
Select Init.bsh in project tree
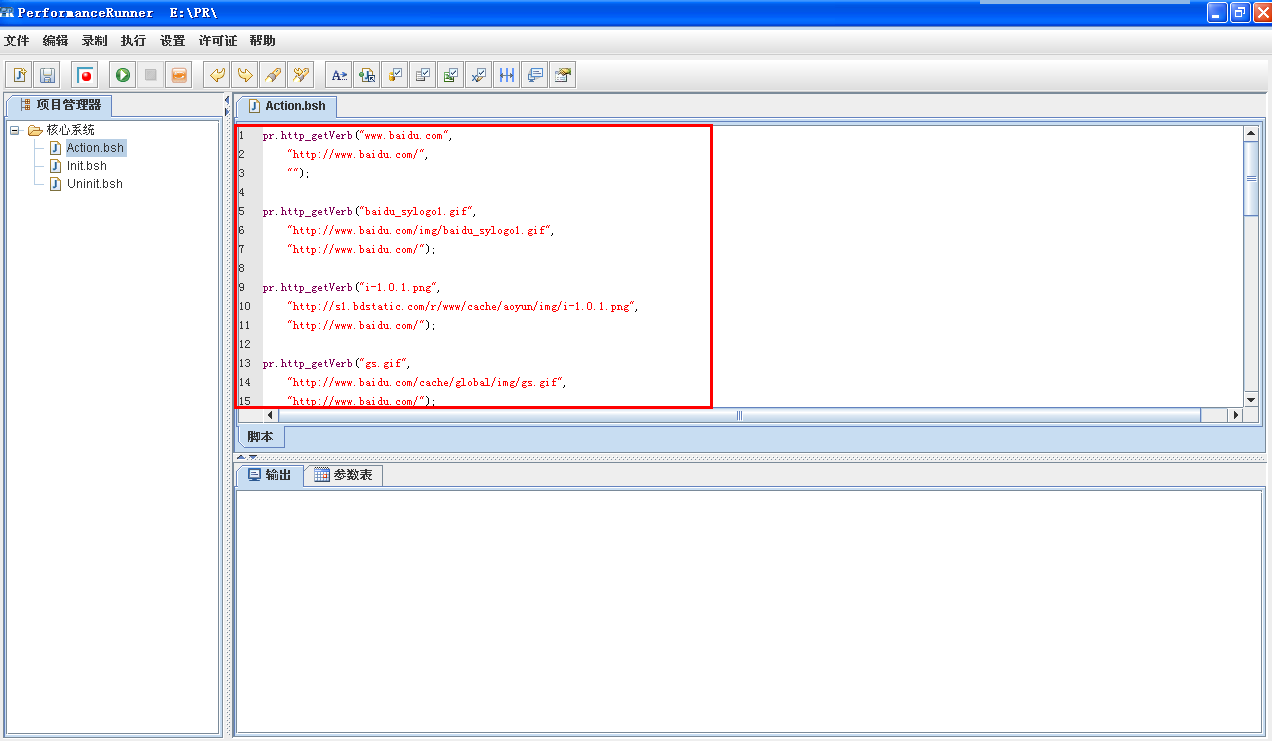click(86, 166)
